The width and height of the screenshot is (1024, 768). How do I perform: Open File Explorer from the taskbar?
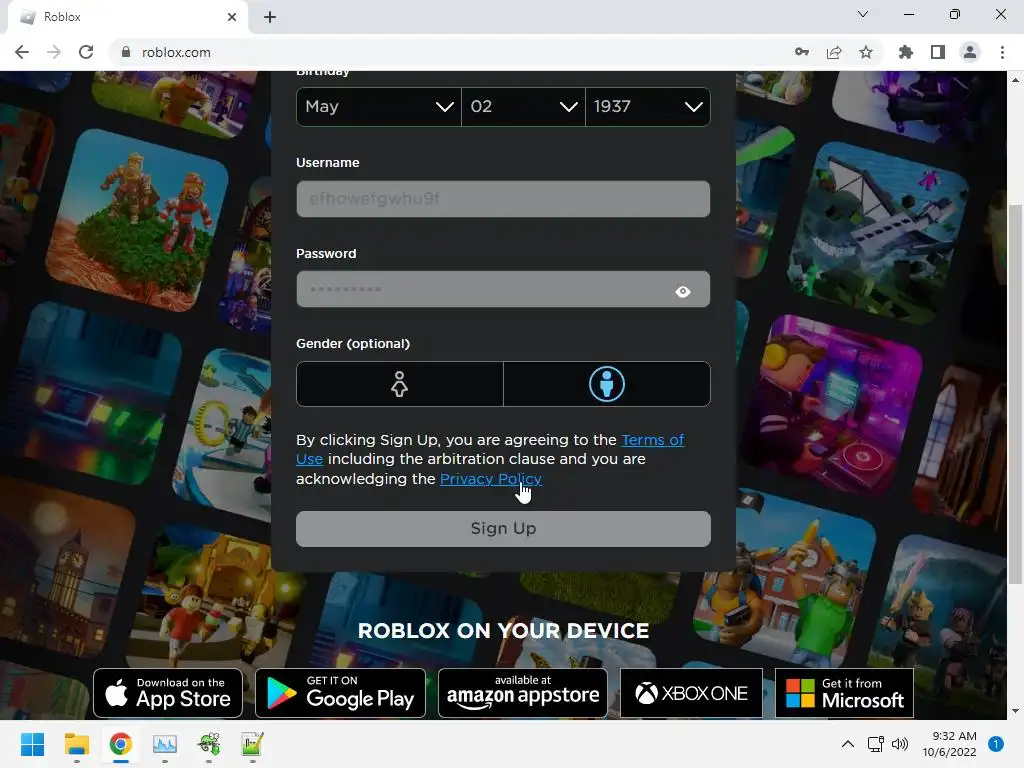click(76, 744)
